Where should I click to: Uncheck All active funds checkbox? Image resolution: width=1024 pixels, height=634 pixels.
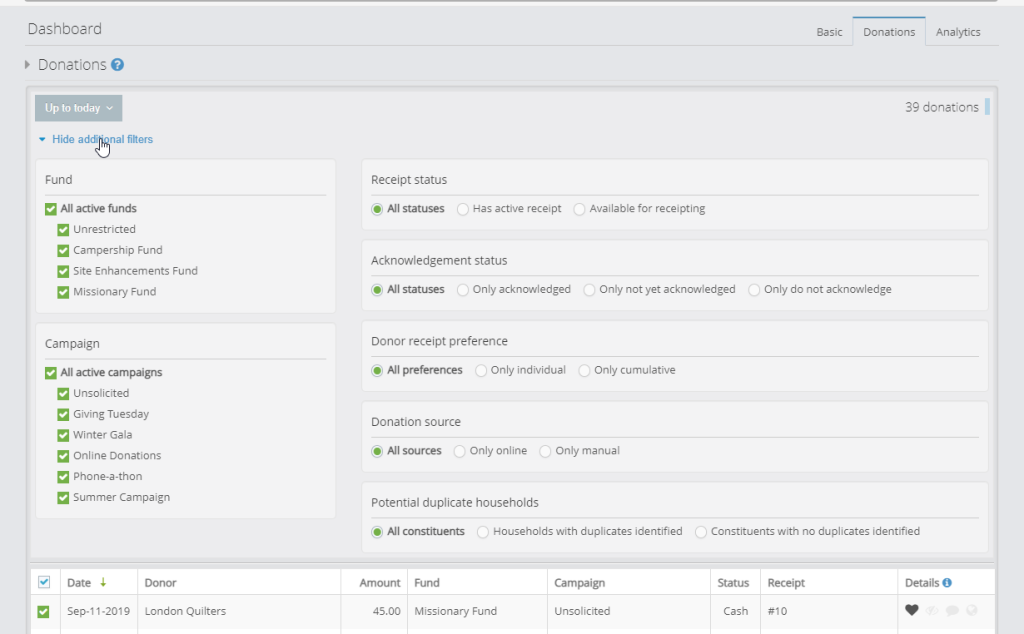(x=51, y=209)
